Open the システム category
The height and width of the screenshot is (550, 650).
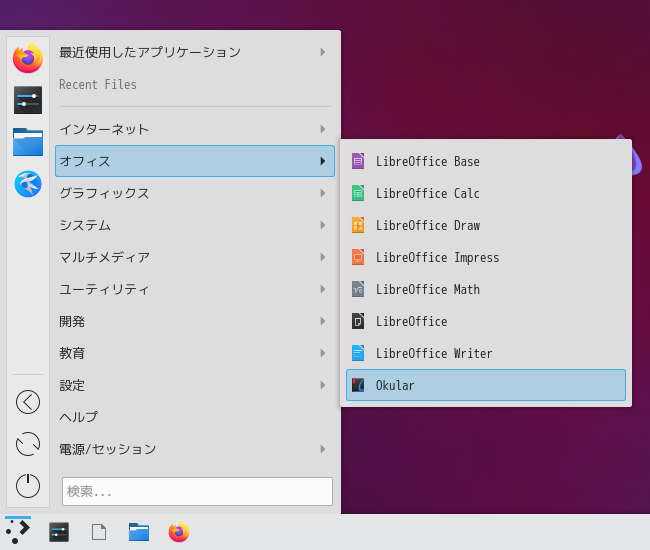click(195, 225)
